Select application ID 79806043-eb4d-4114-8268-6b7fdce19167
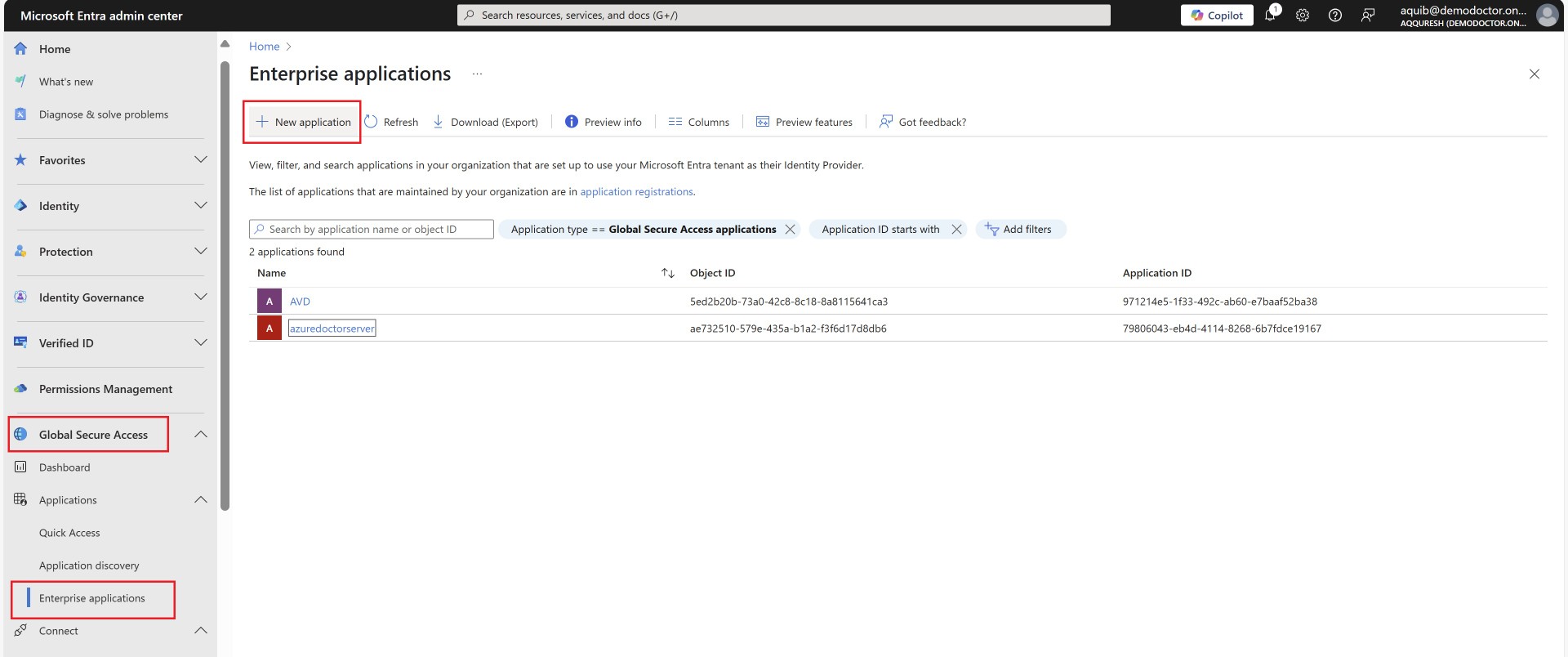 click(1222, 328)
